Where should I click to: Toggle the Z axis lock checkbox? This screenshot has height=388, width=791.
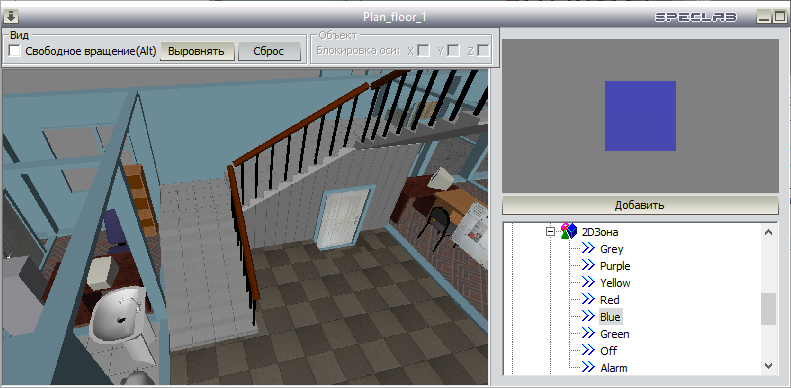pyautogui.click(x=483, y=50)
